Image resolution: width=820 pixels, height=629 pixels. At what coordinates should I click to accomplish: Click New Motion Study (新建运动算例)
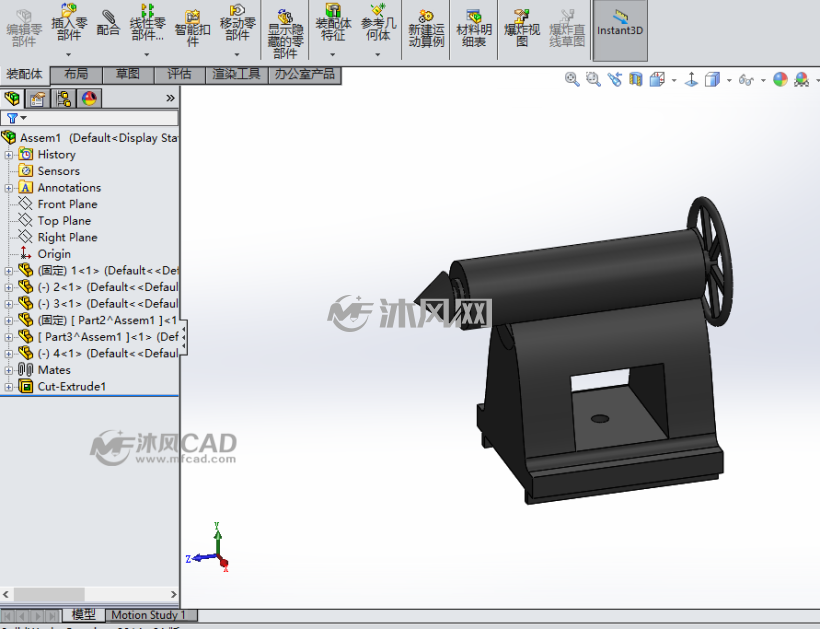pos(426,29)
